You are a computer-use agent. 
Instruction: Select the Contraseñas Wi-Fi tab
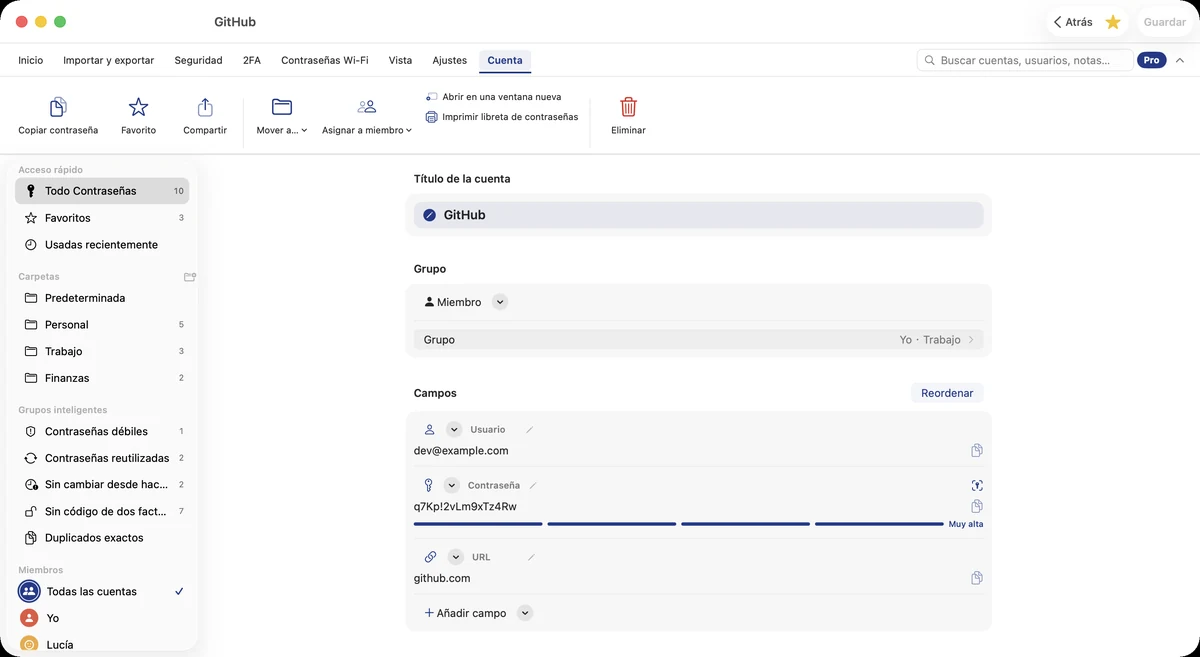[324, 60]
